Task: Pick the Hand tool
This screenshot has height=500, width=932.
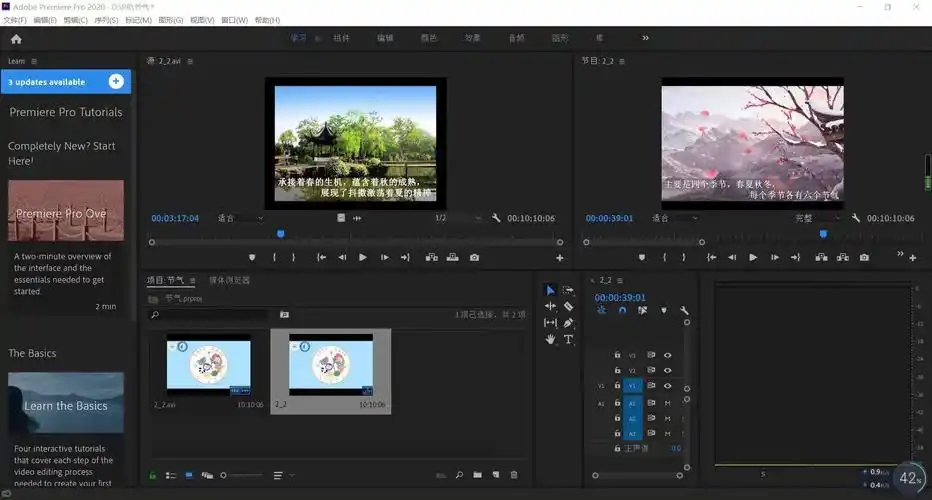Action: pos(550,340)
